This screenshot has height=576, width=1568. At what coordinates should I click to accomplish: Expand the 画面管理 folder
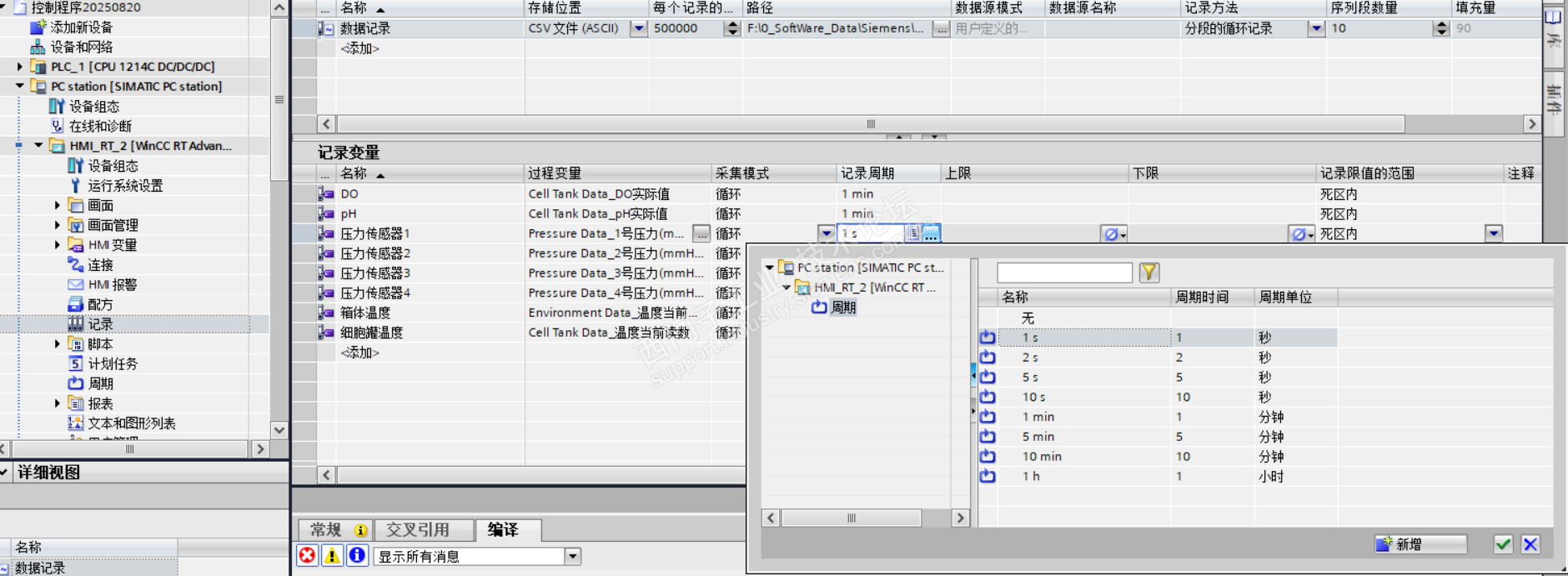coord(58,225)
